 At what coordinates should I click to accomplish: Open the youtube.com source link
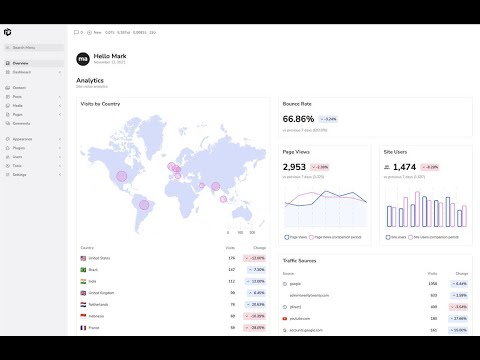click(x=300, y=319)
